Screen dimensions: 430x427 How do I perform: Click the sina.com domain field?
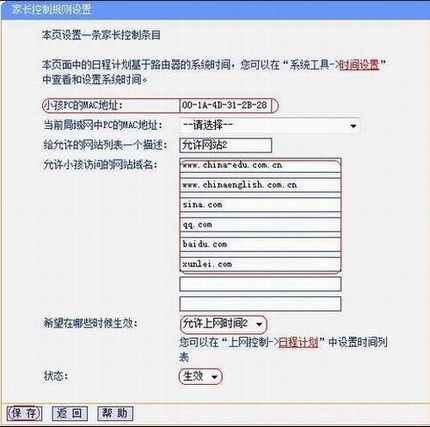[260, 205]
